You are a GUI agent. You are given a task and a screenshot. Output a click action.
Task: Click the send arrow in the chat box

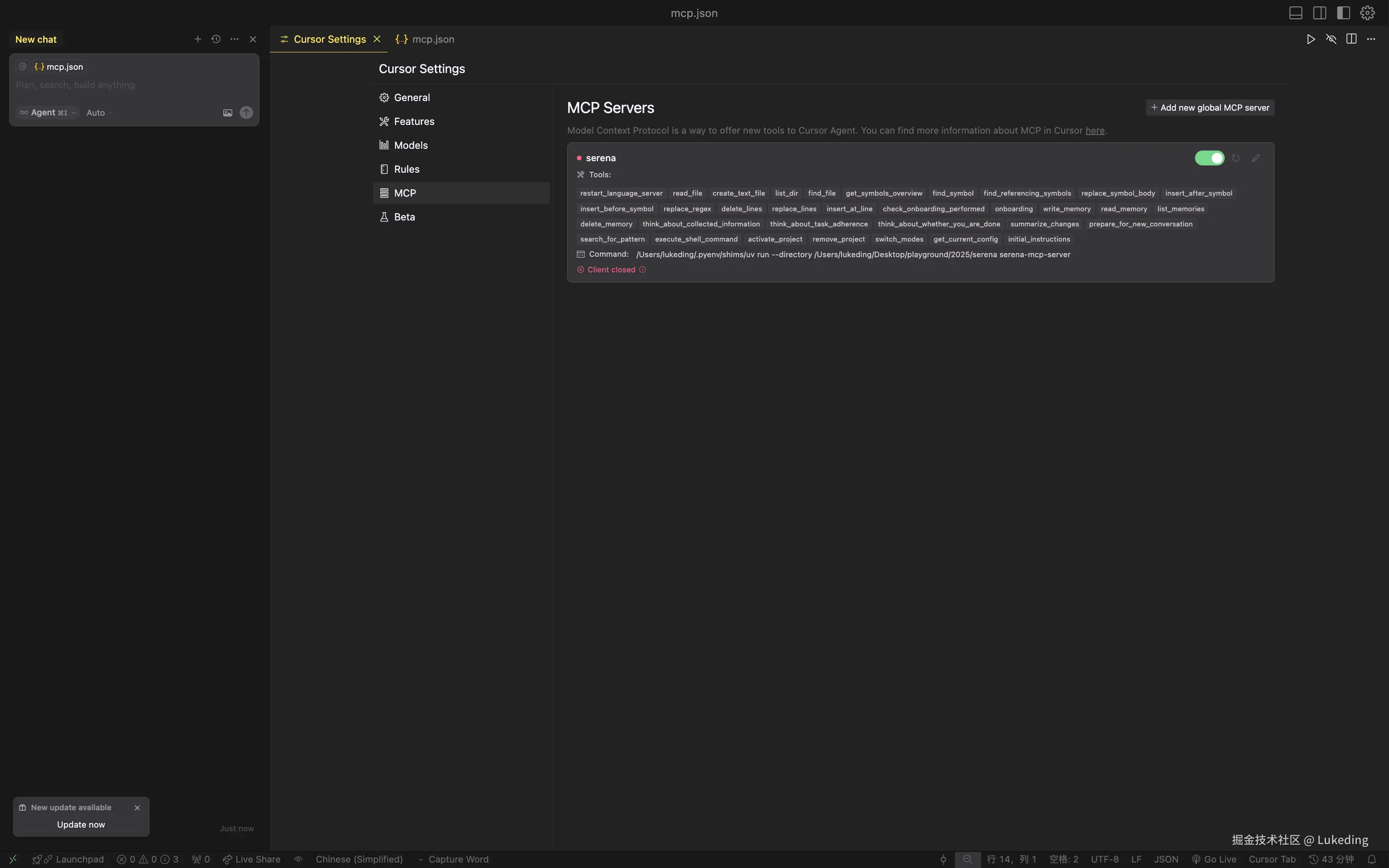[246, 113]
